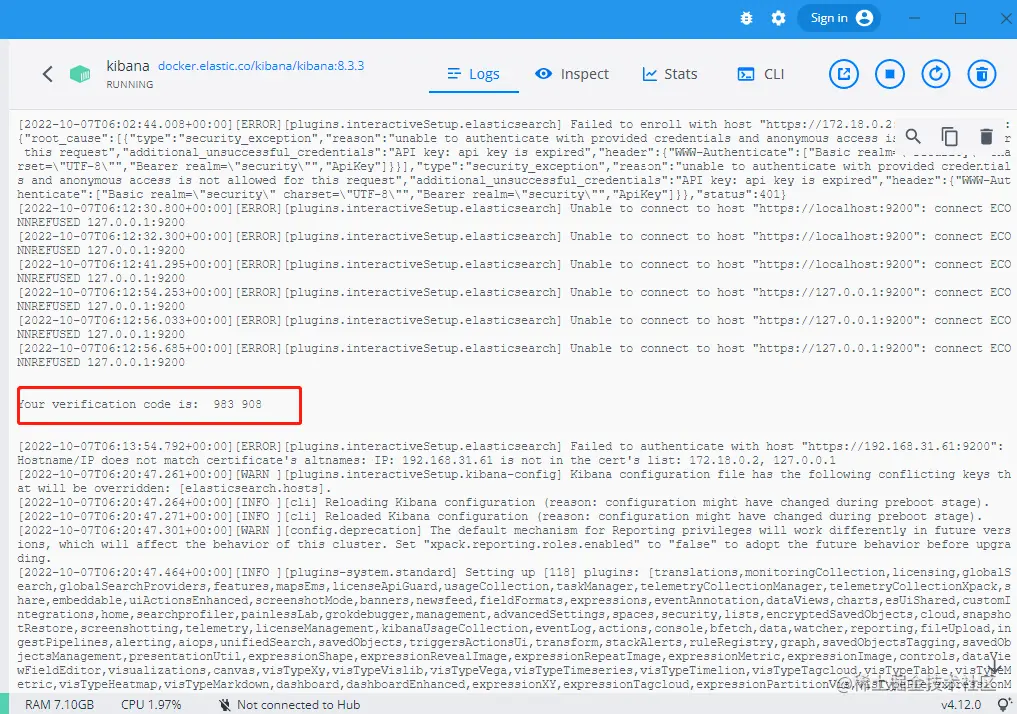Open the feedback lightbulb icon

[x=1004, y=704]
